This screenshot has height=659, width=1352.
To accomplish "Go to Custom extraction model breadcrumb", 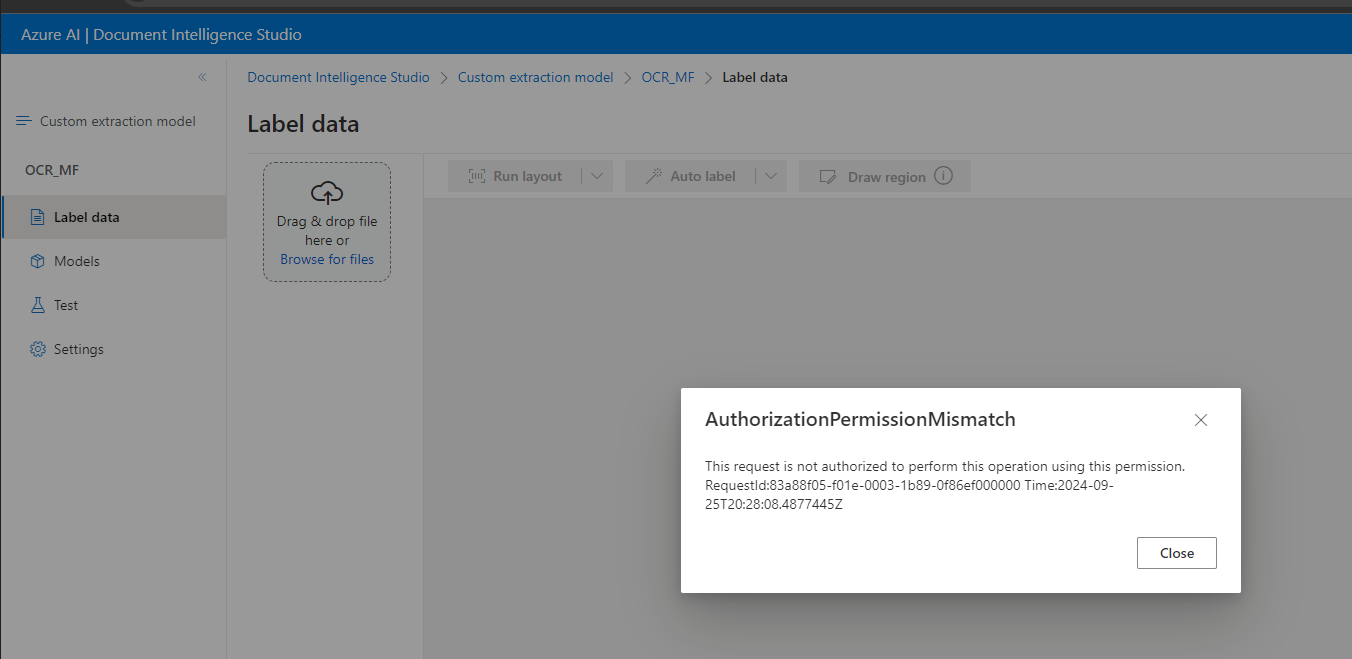I will [536, 77].
